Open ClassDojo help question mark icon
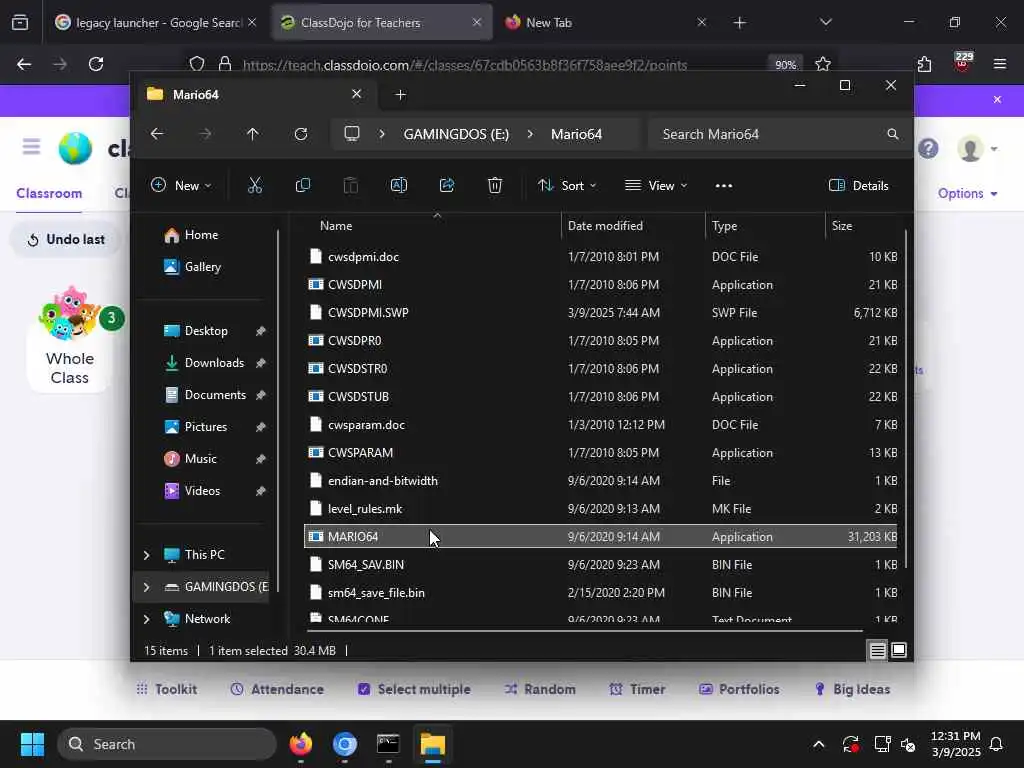The height and width of the screenshot is (768, 1024). pos(928,149)
